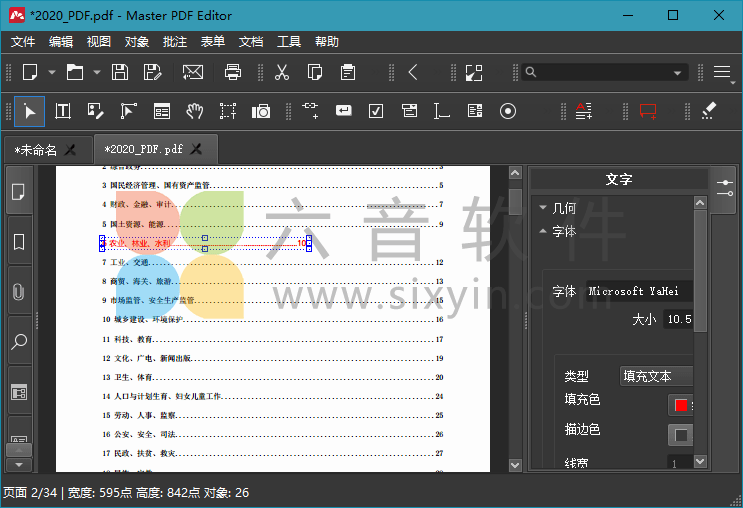The height and width of the screenshot is (508, 743).
Task: Open the 批注 menu
Action: (174, 42)
